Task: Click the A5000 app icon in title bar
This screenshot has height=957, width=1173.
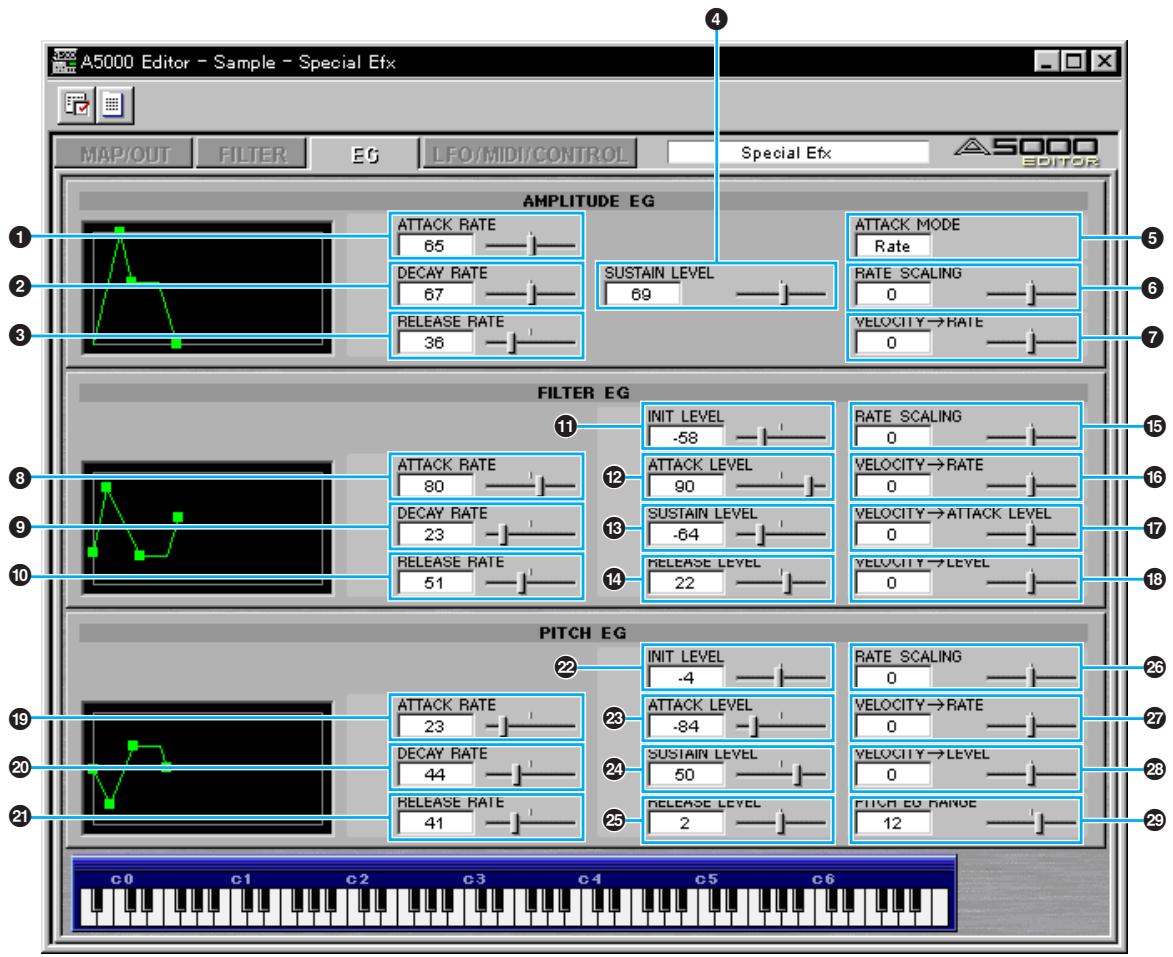Action: (x=64, y=61)
